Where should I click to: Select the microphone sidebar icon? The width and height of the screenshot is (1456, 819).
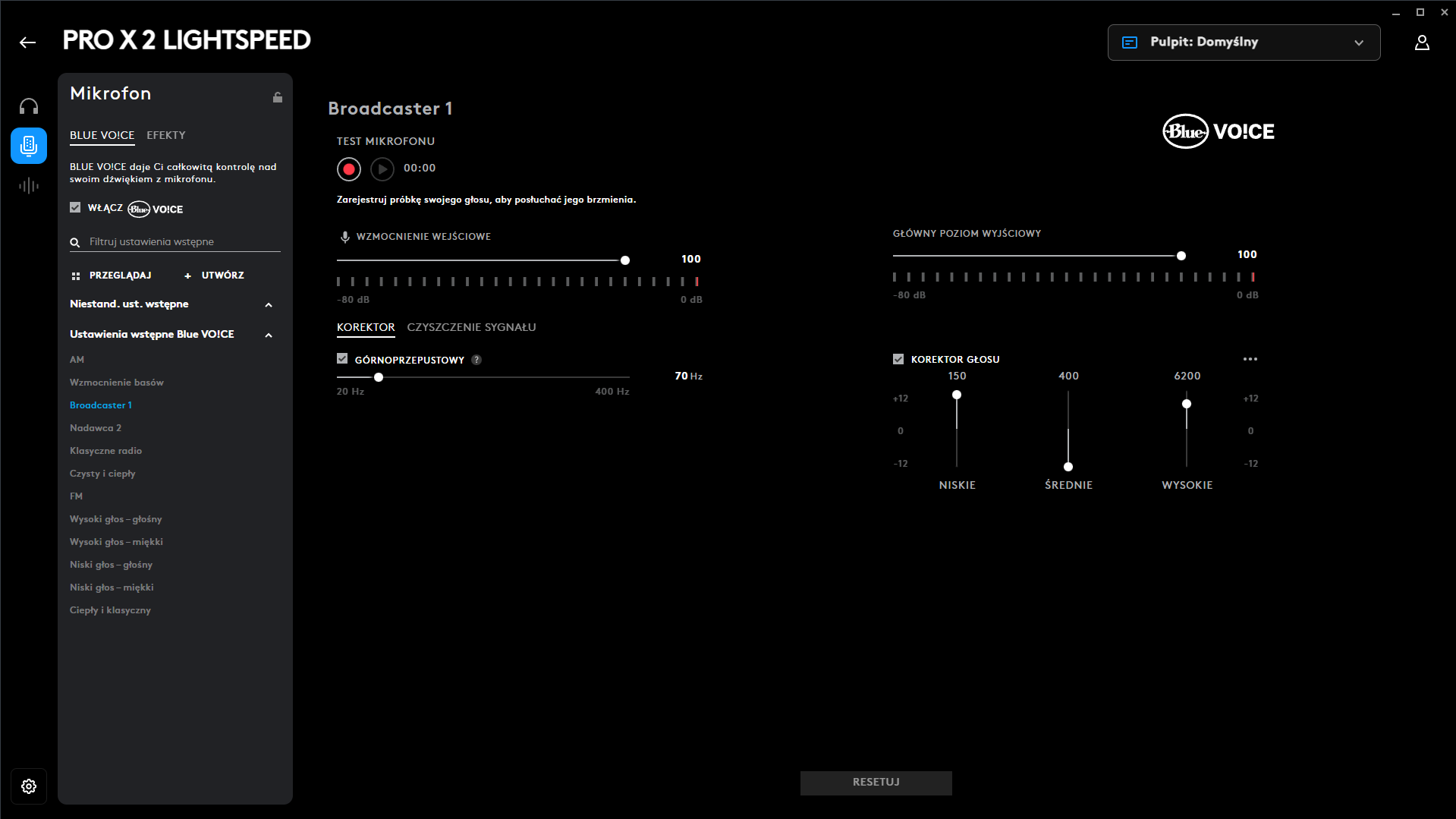[29, 146]
